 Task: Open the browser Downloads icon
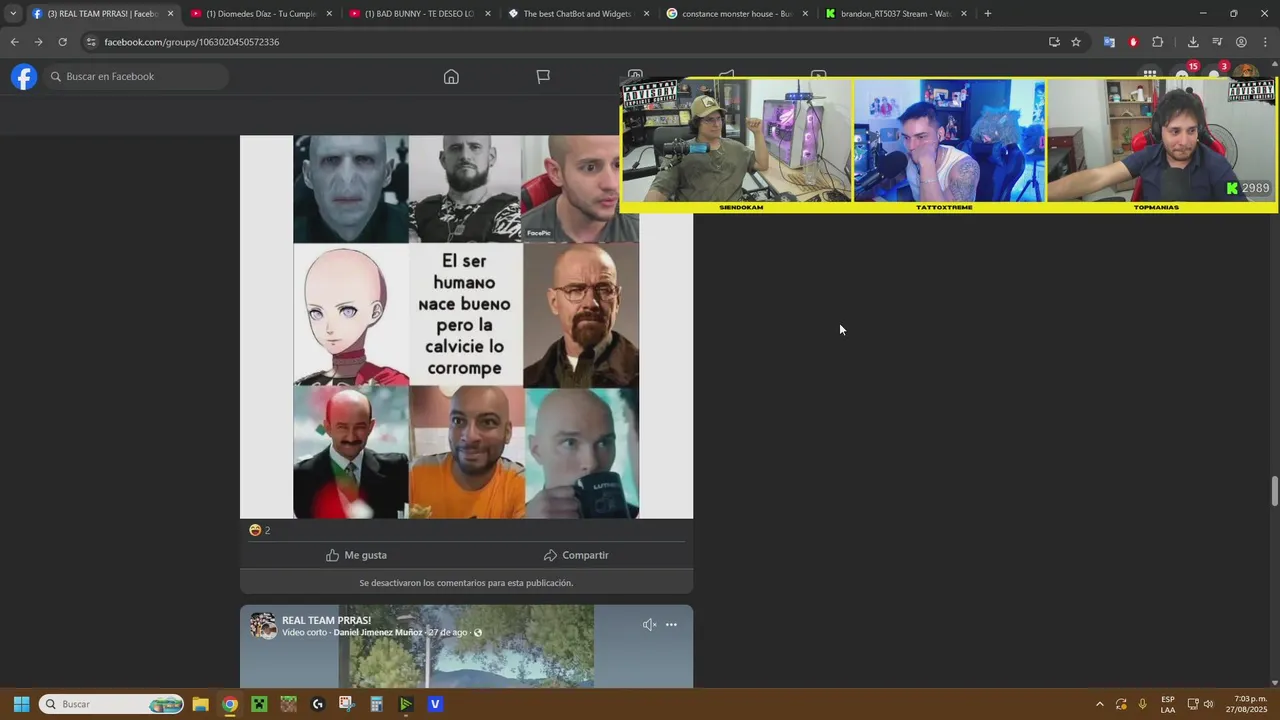pyautogui.click(x=1193, y=42)
